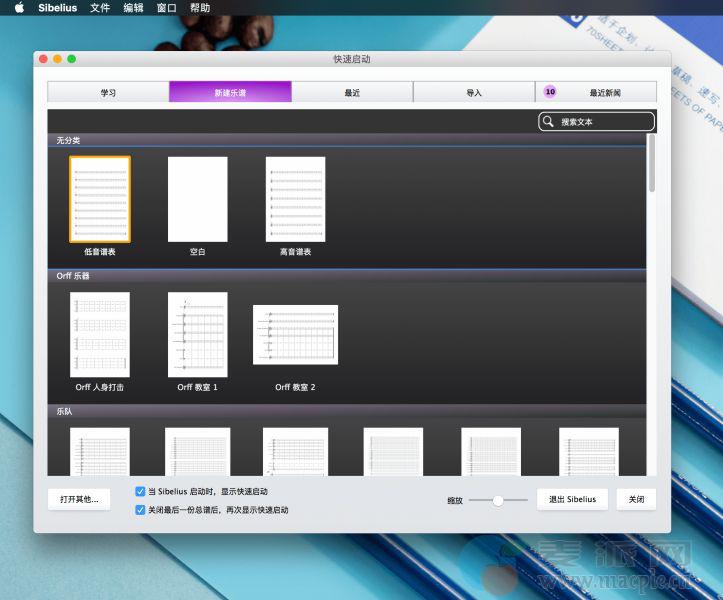Select the Orff 人身打击 template
Image resolution: width=723 pixels, height=600 pixels.
coord(99,334)
